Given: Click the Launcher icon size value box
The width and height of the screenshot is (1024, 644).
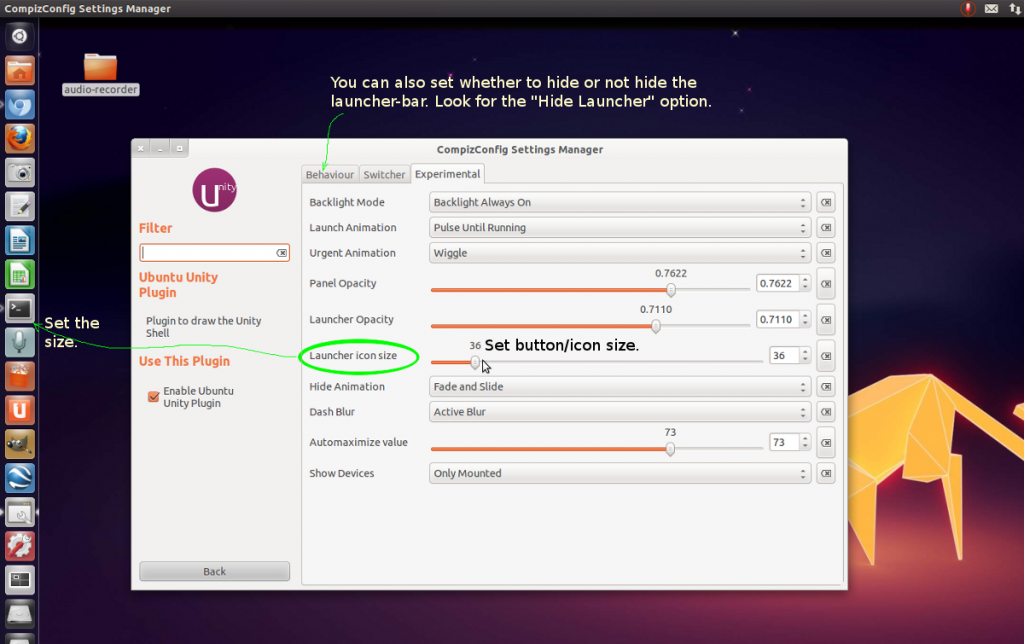Looking at the screenshot, I should tap(784, 355).
